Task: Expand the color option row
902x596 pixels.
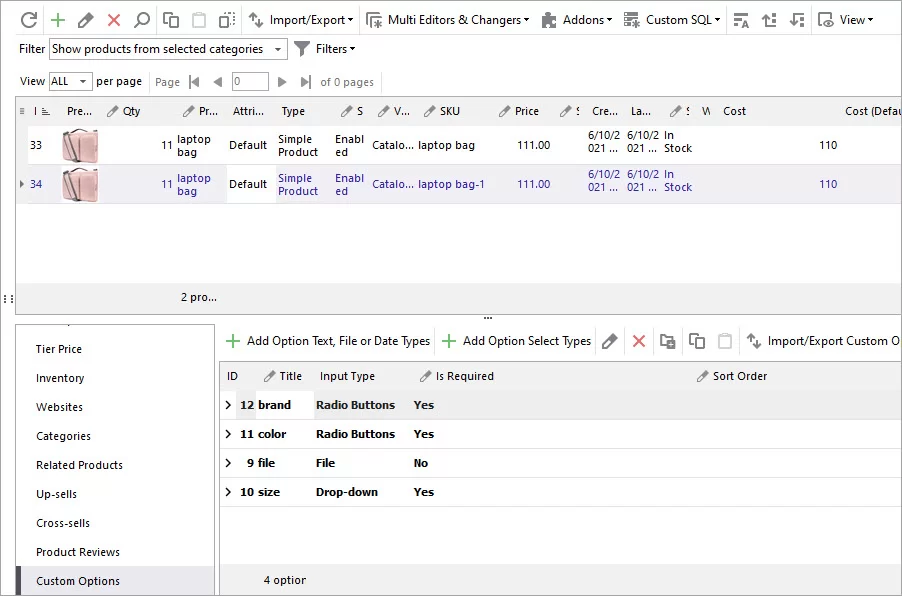Action: tap(228, 434)
